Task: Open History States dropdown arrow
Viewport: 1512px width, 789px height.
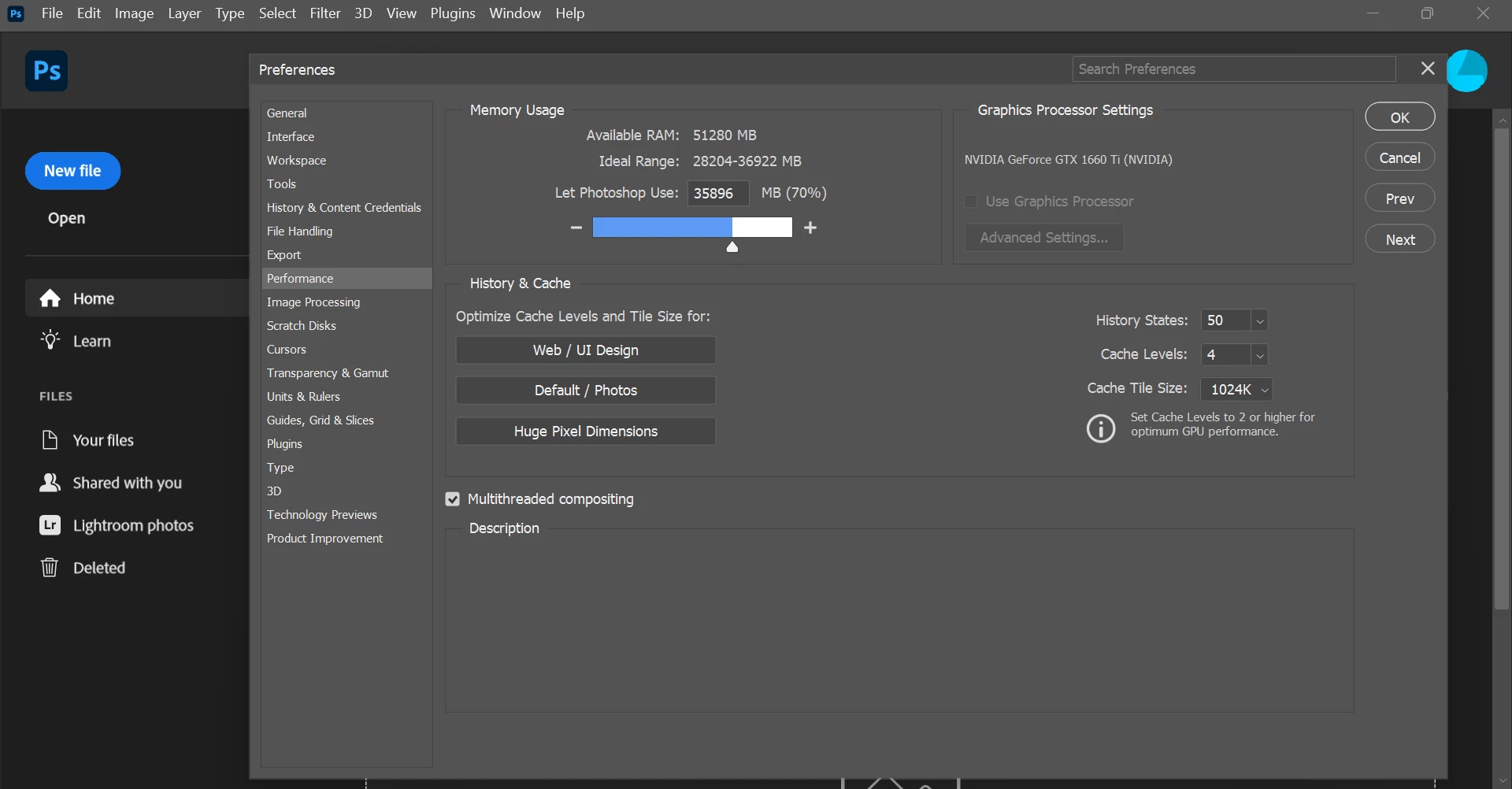Action: click(x=1259, y=320)
